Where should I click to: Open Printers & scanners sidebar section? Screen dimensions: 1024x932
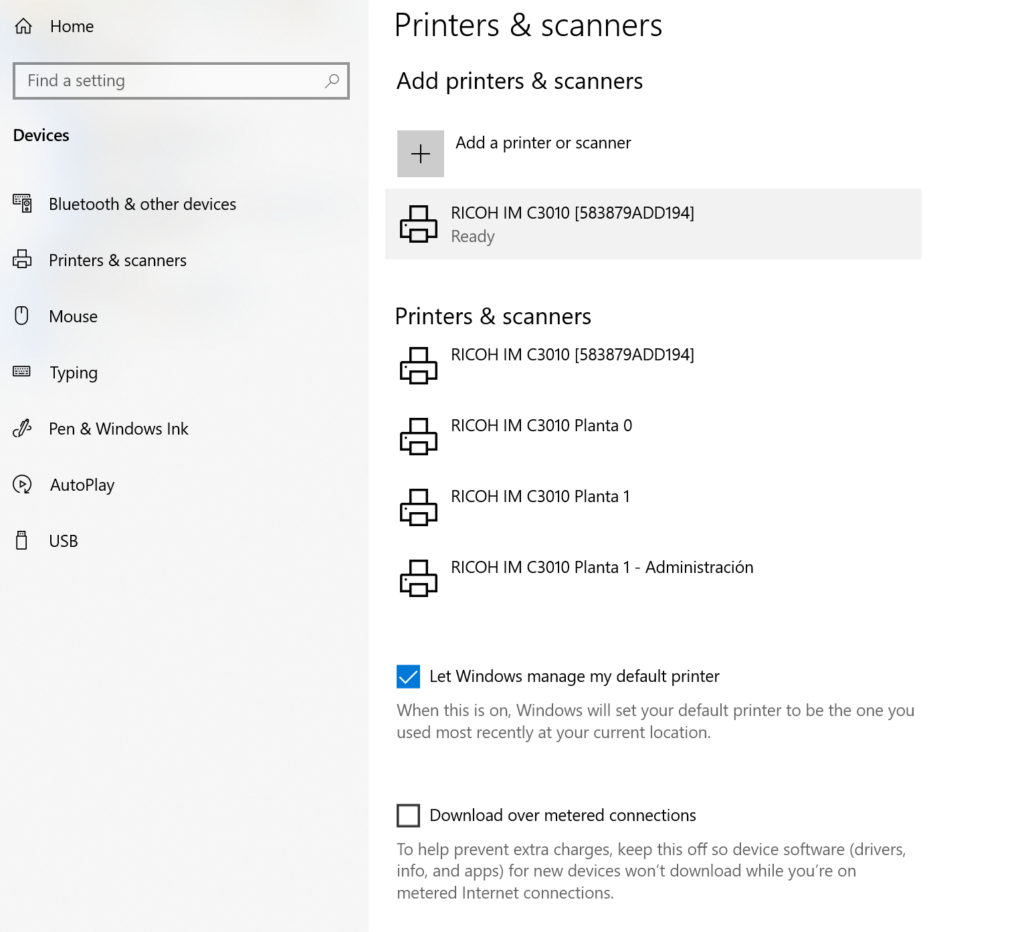pyautogui.click(x=117, y=260)
